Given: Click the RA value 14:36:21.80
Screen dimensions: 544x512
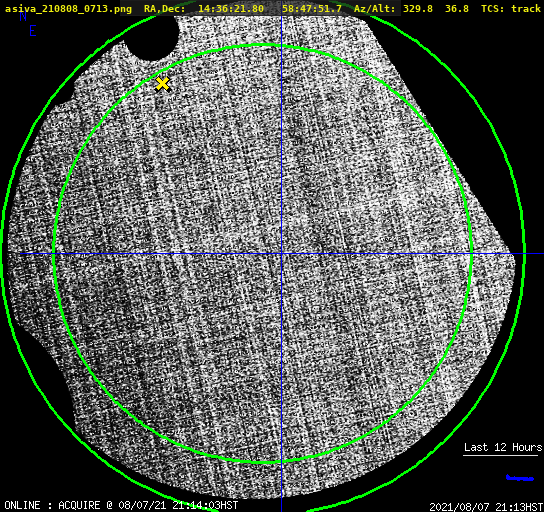Looking at the screenshot, I should click(231, 9).
